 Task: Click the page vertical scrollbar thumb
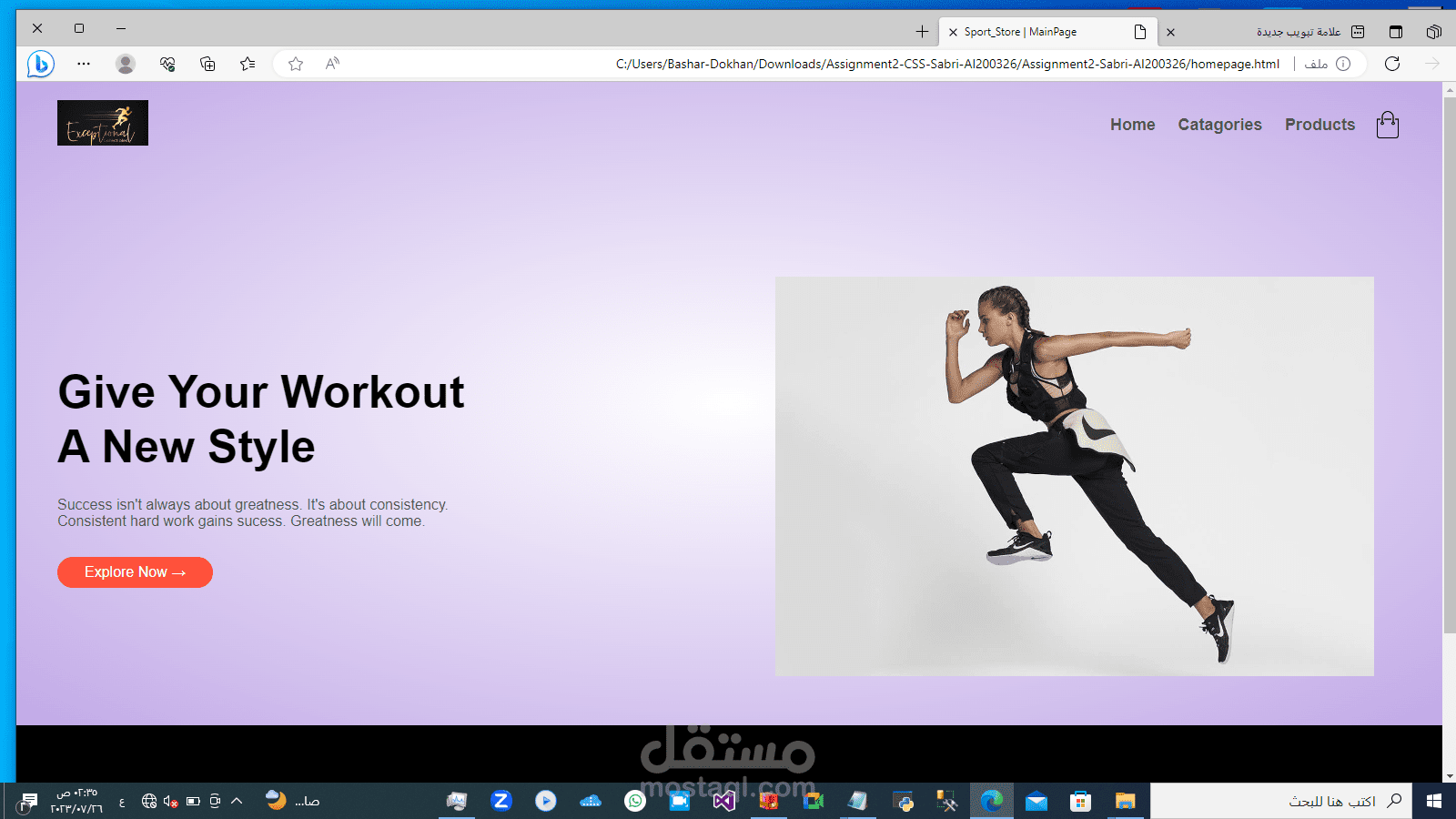pos(1449,364)
